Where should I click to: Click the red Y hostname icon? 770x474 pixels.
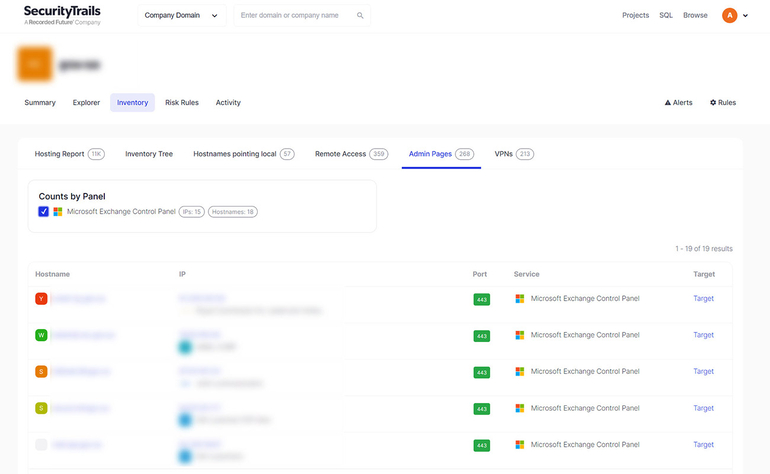pyautogui.click(x=41, y=299)
